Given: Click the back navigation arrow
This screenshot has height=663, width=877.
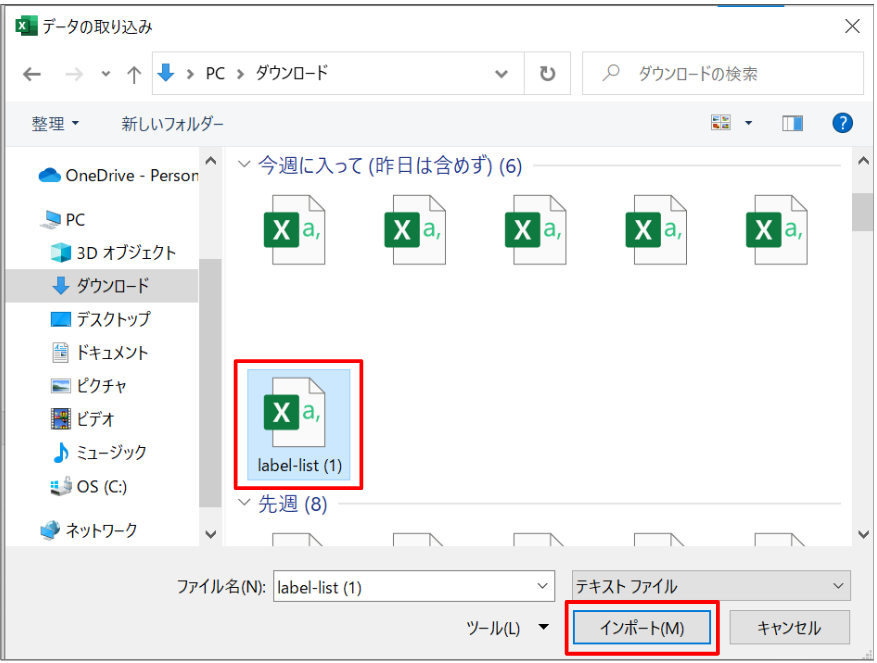Looking at the screenshot, I should tap(32, 74).
